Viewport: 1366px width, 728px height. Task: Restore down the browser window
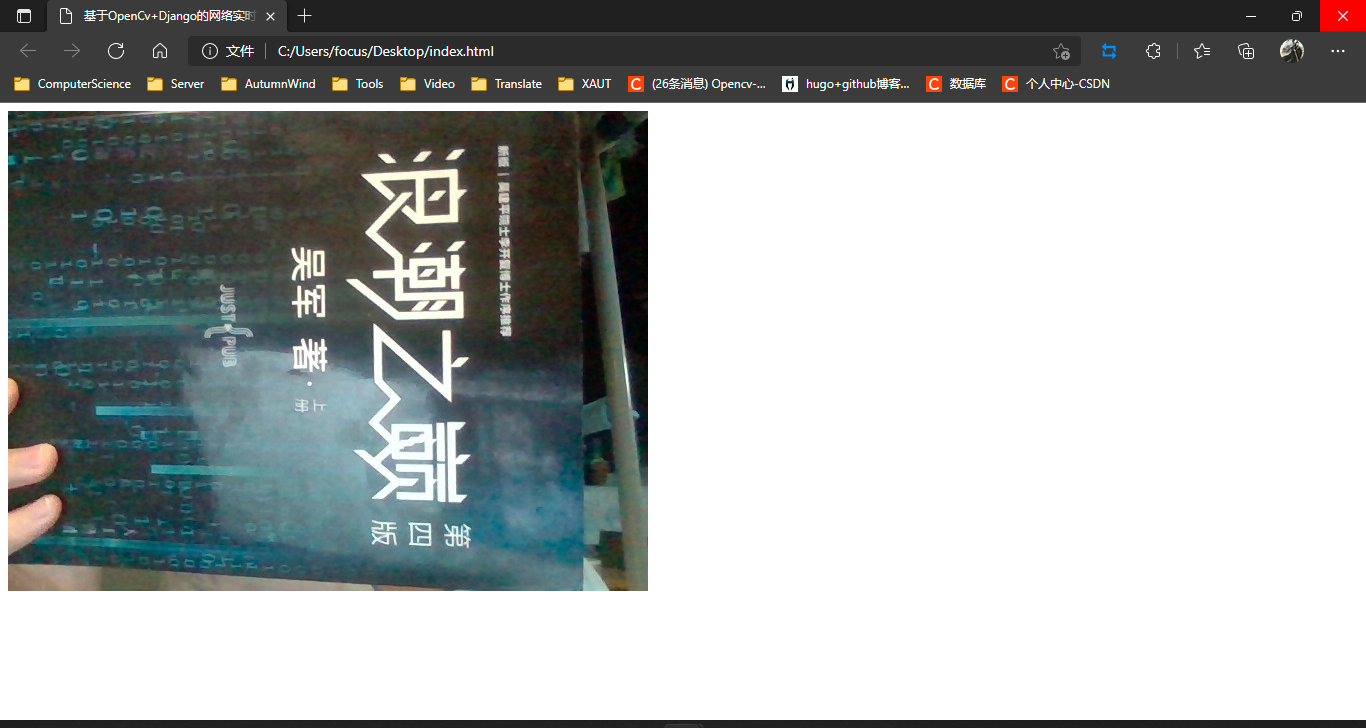point(1297,16)
